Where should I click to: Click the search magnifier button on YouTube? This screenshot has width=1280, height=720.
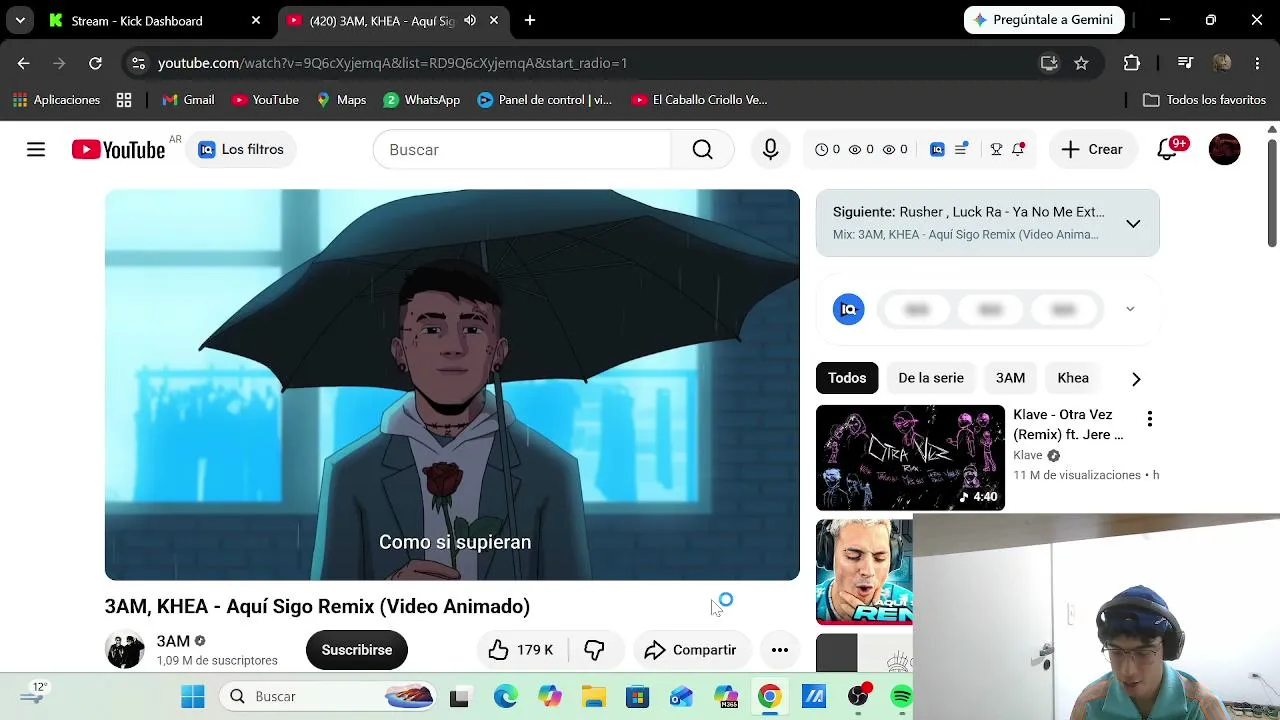coord(702,150)
